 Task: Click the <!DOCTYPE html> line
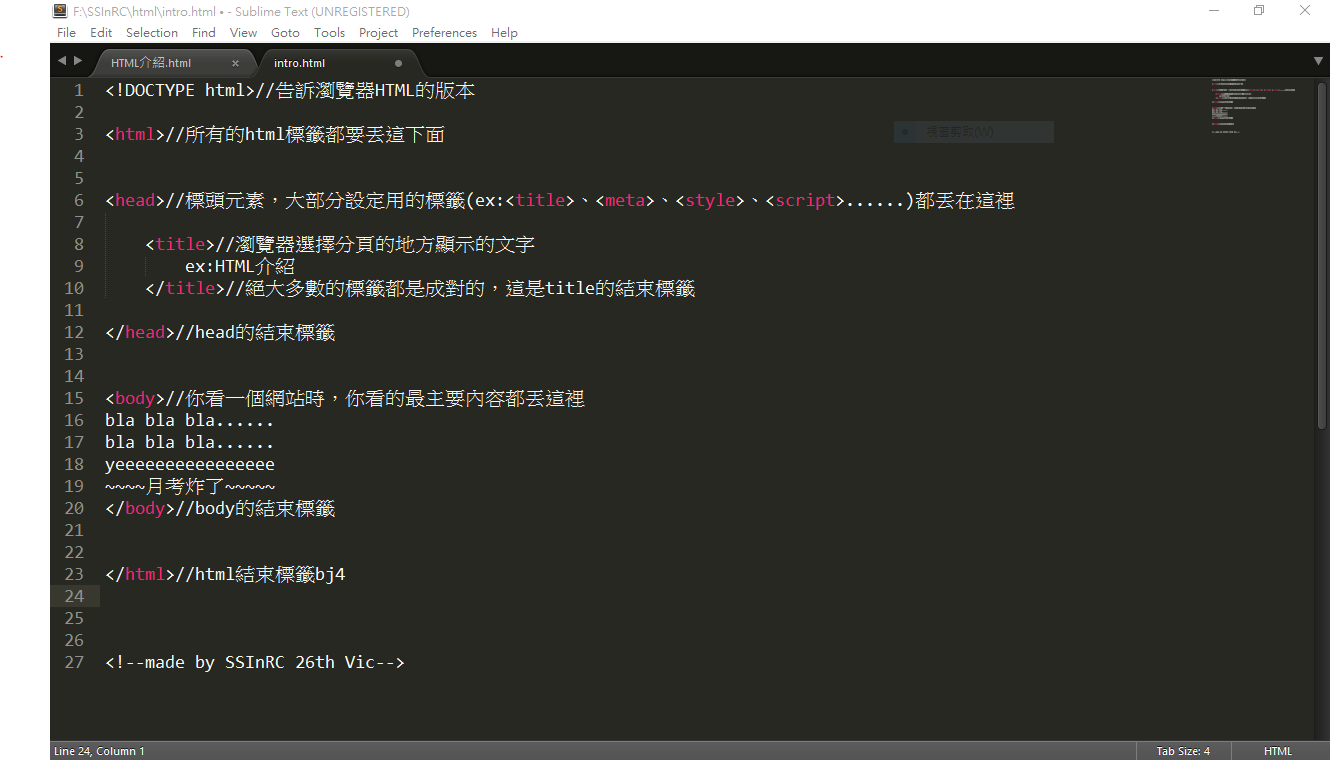pyautogui.click(x=290, y=90)
